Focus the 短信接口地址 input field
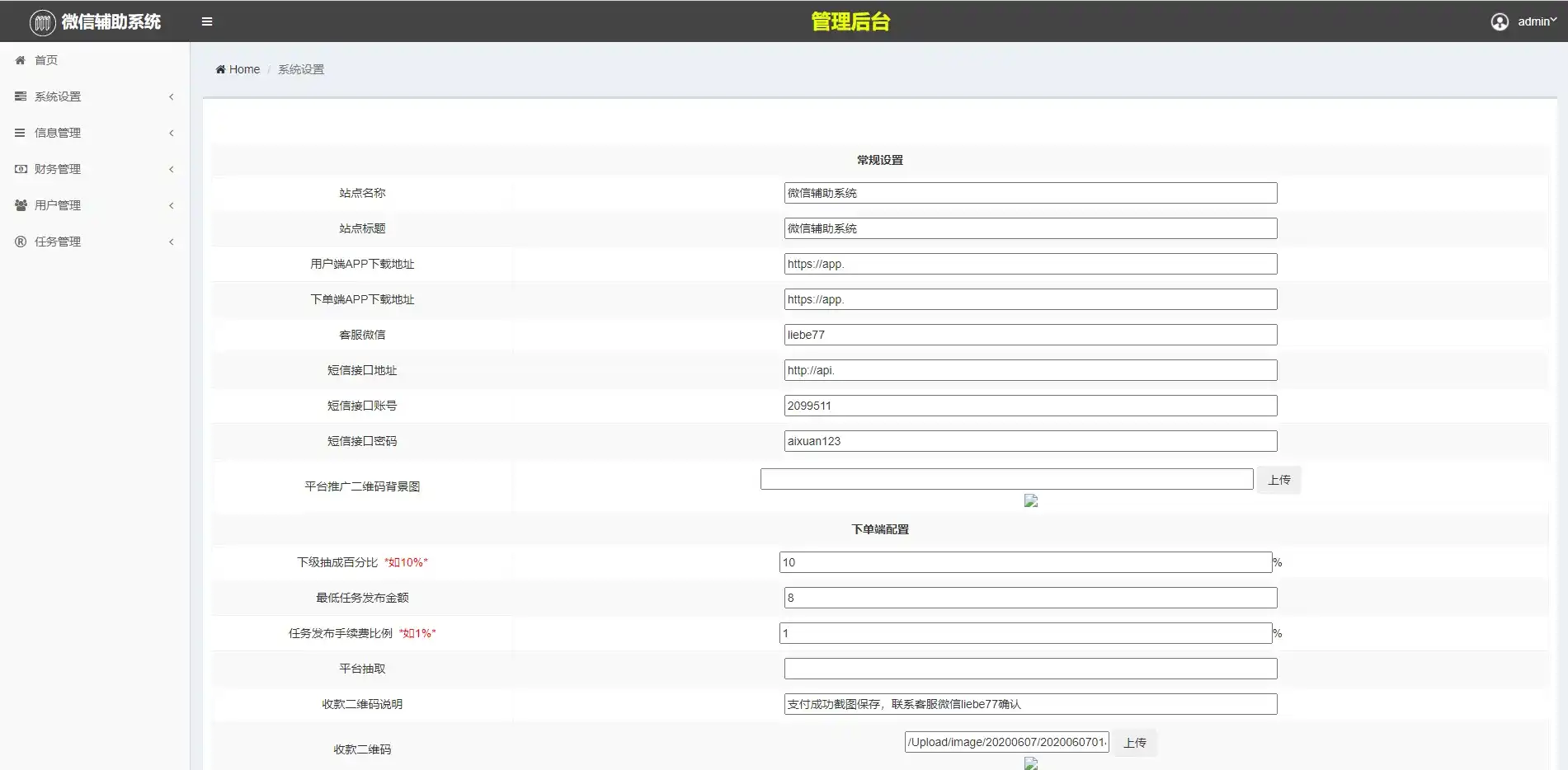 [x=1030, y=370]
